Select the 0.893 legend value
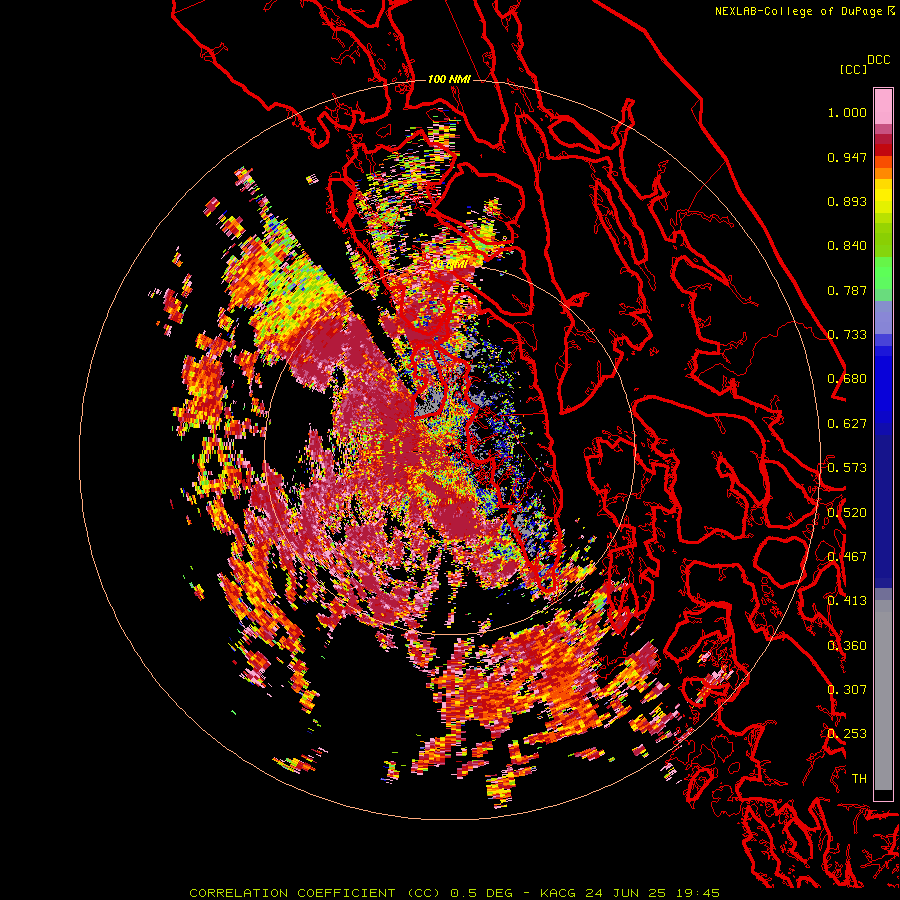Screen dimensions: 900x900 click(x=847, y=201)
